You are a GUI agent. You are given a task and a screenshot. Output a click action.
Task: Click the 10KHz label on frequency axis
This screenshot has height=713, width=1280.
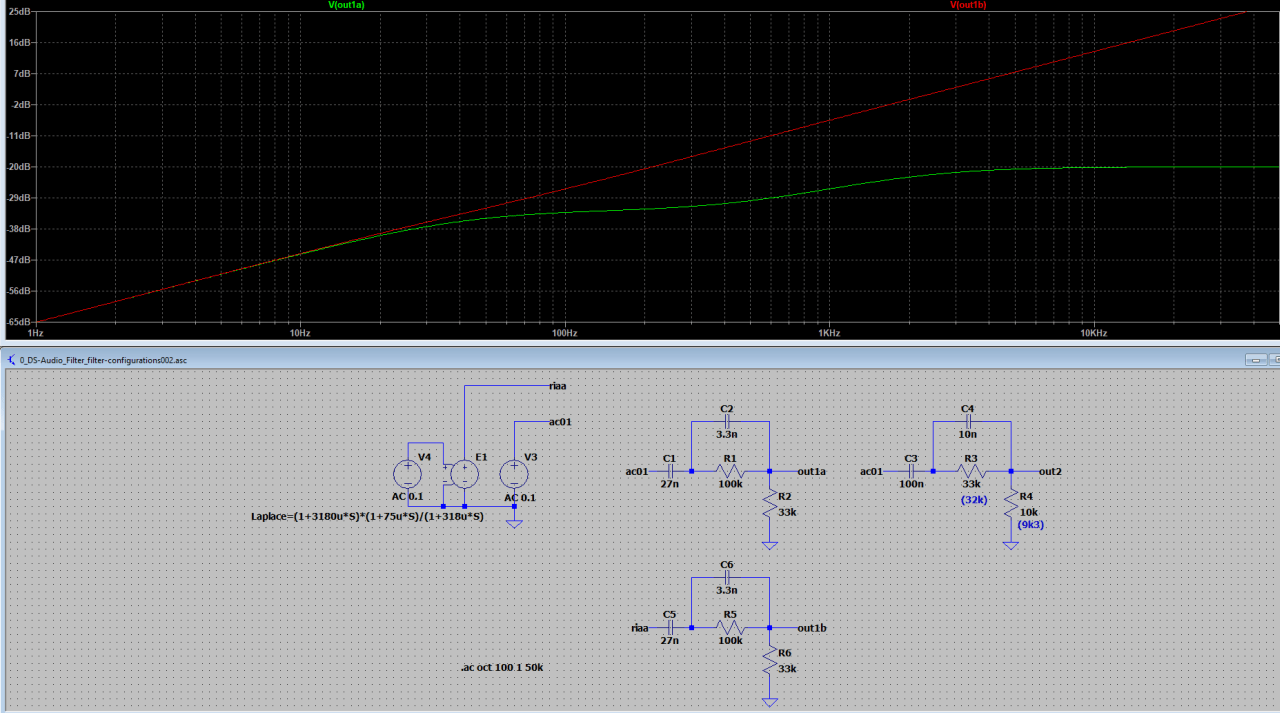[1093, 332]
